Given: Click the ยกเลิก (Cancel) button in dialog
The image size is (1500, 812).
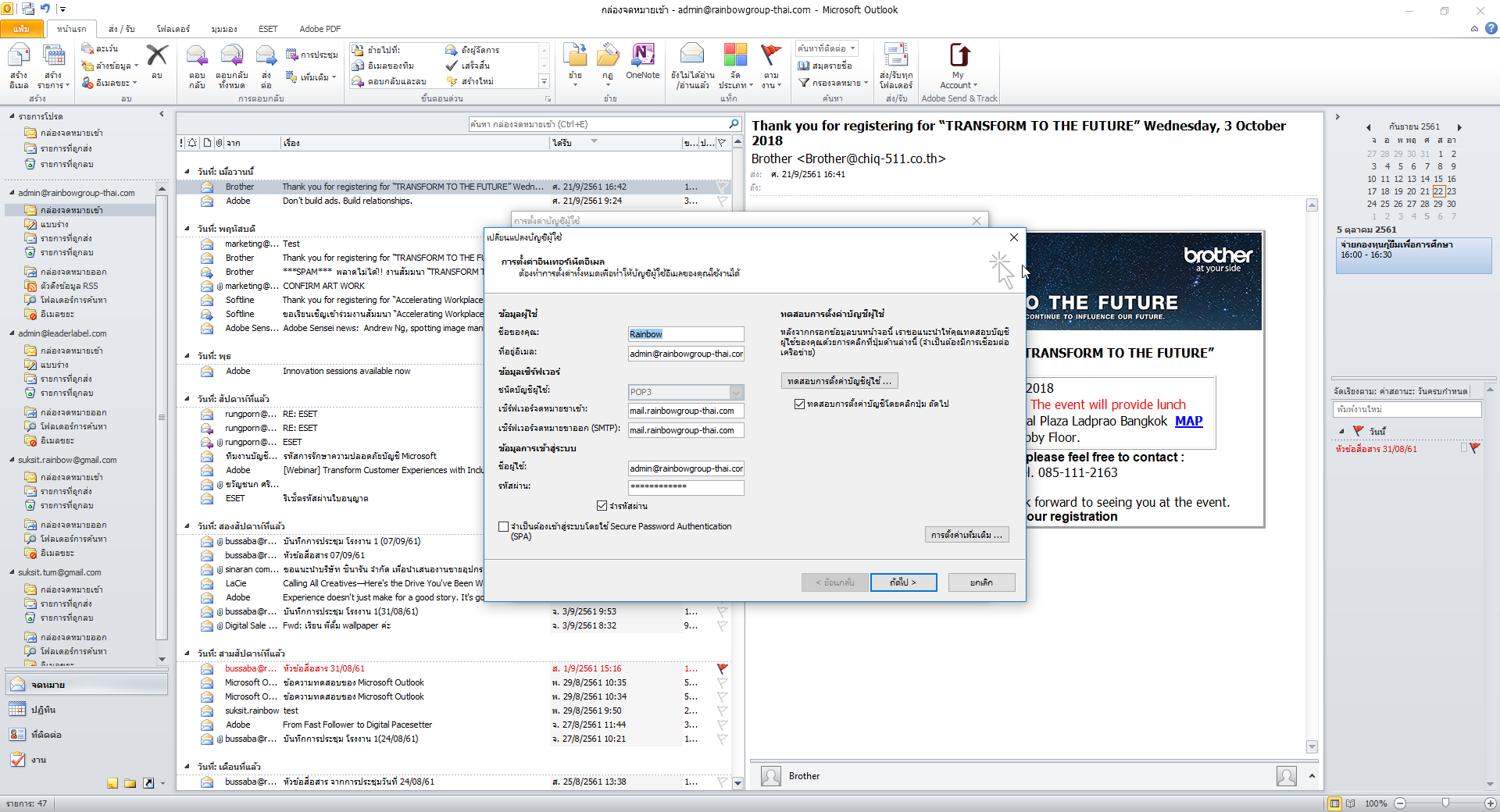Looking at the screenshot, I should click(x=982, y=582).
